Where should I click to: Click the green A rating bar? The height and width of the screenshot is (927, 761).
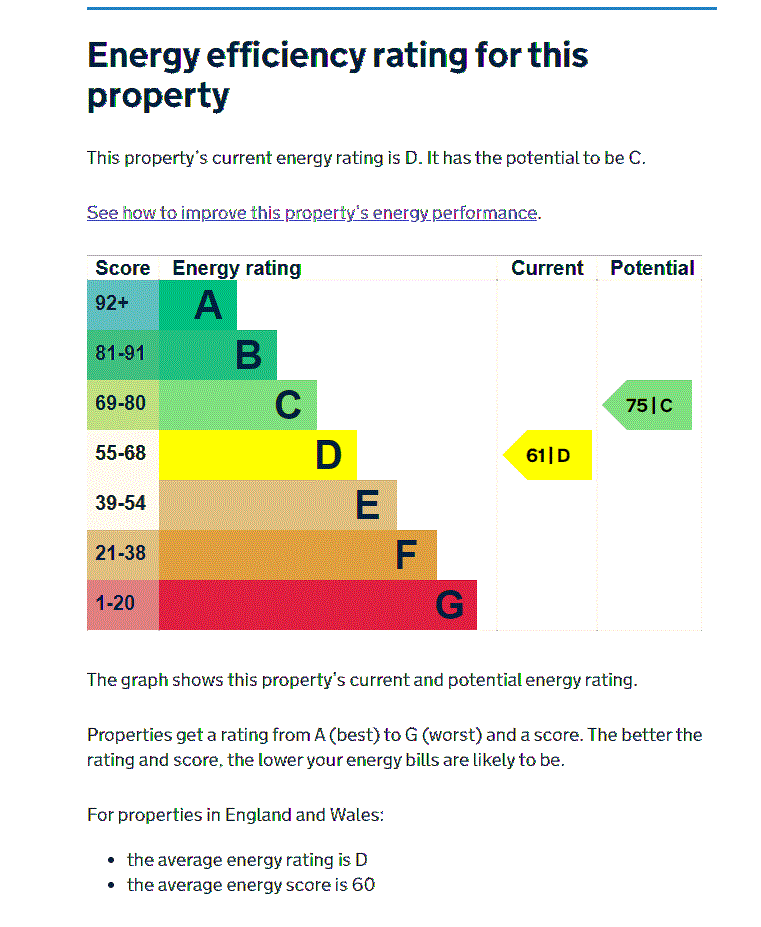(198, 305)
